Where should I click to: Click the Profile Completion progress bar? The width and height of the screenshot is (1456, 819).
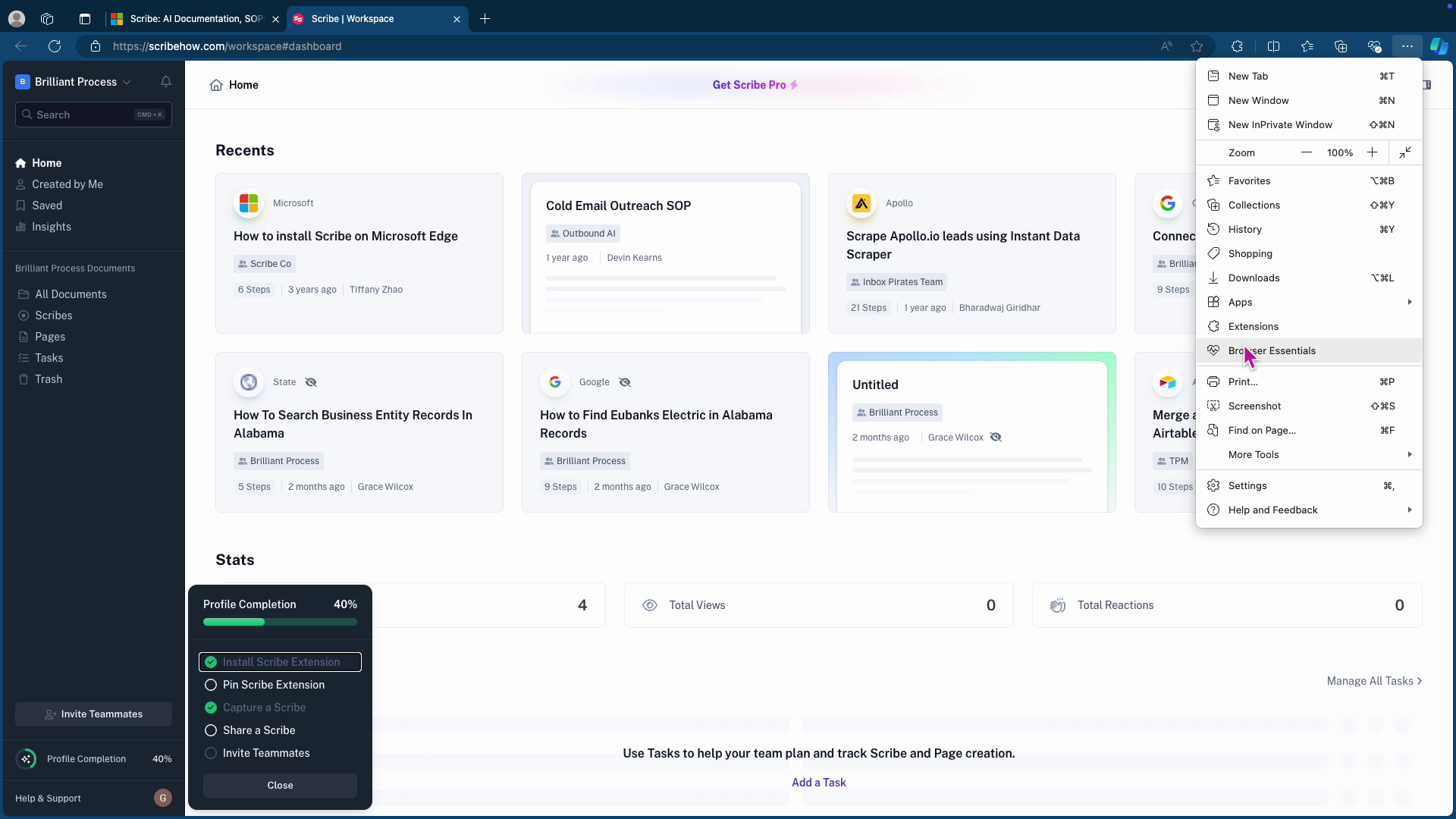[280, 622]
